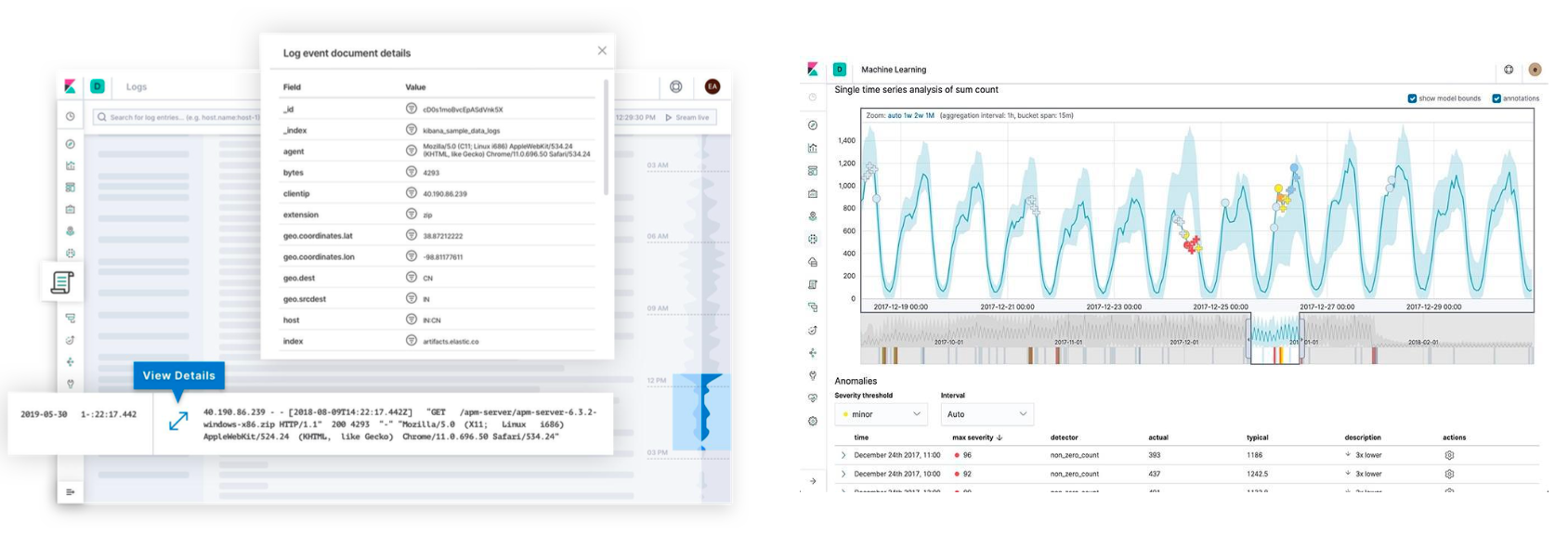Click the time range selector in the context chart
Image resolution: width=1568 pixels, height=535 pixels.
pos(1275,338)
